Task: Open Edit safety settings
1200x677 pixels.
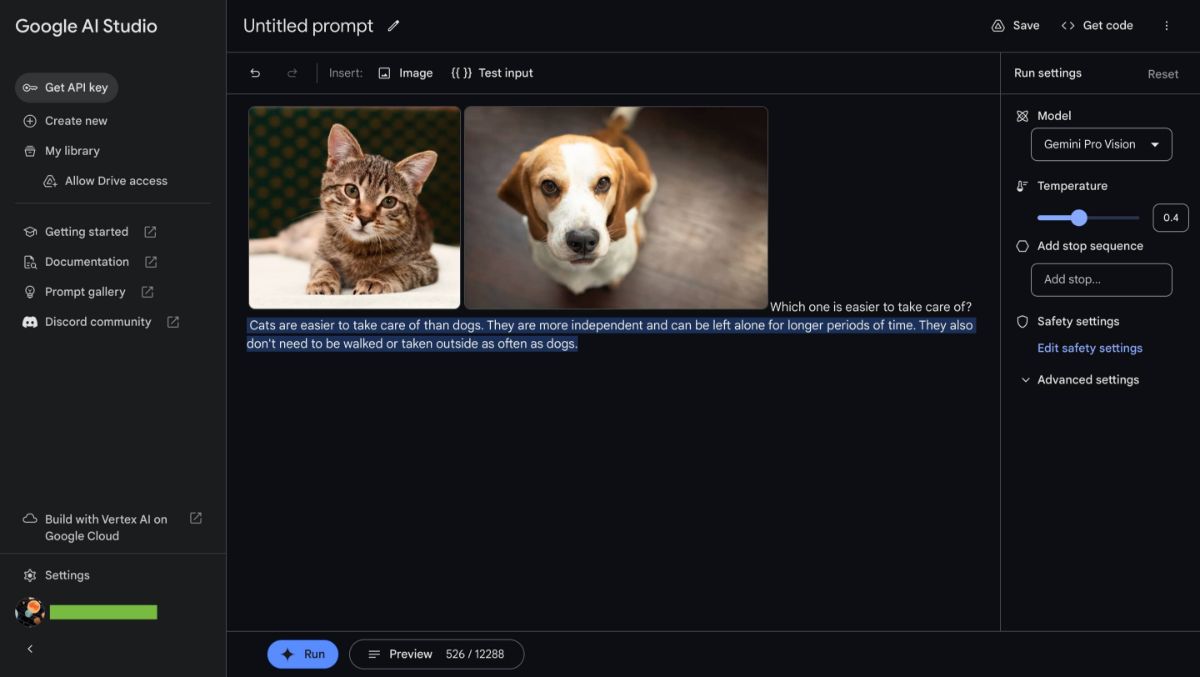Action: tap(1089, 347)
